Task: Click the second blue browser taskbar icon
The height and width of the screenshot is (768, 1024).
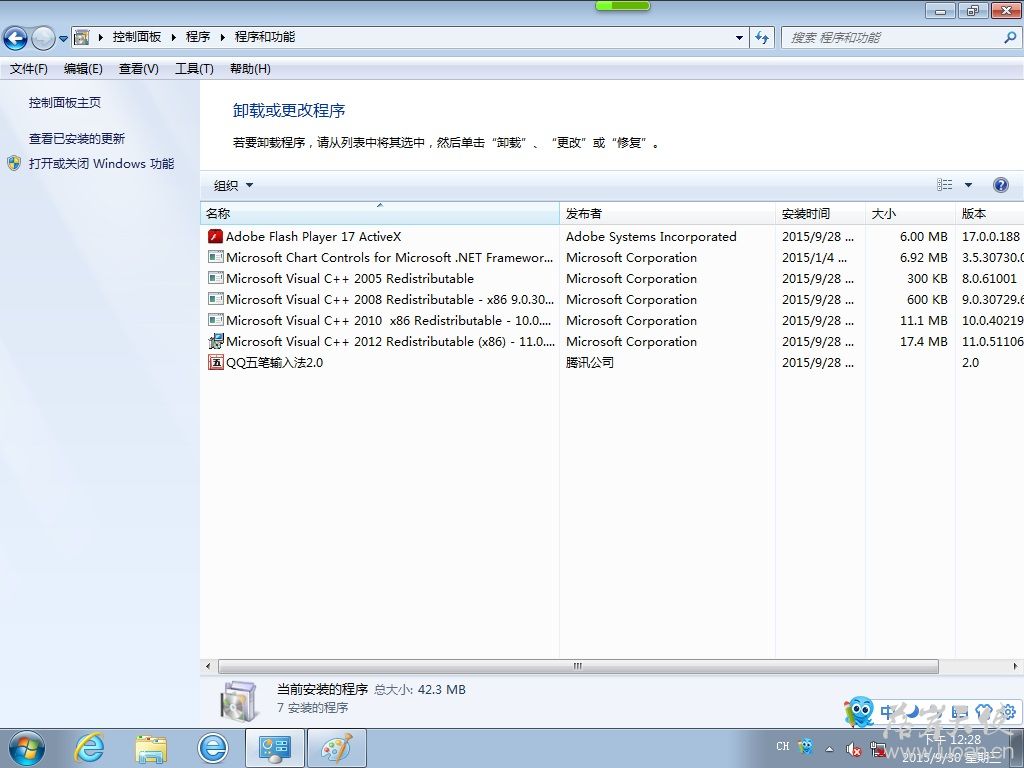Action: (213, 748)
